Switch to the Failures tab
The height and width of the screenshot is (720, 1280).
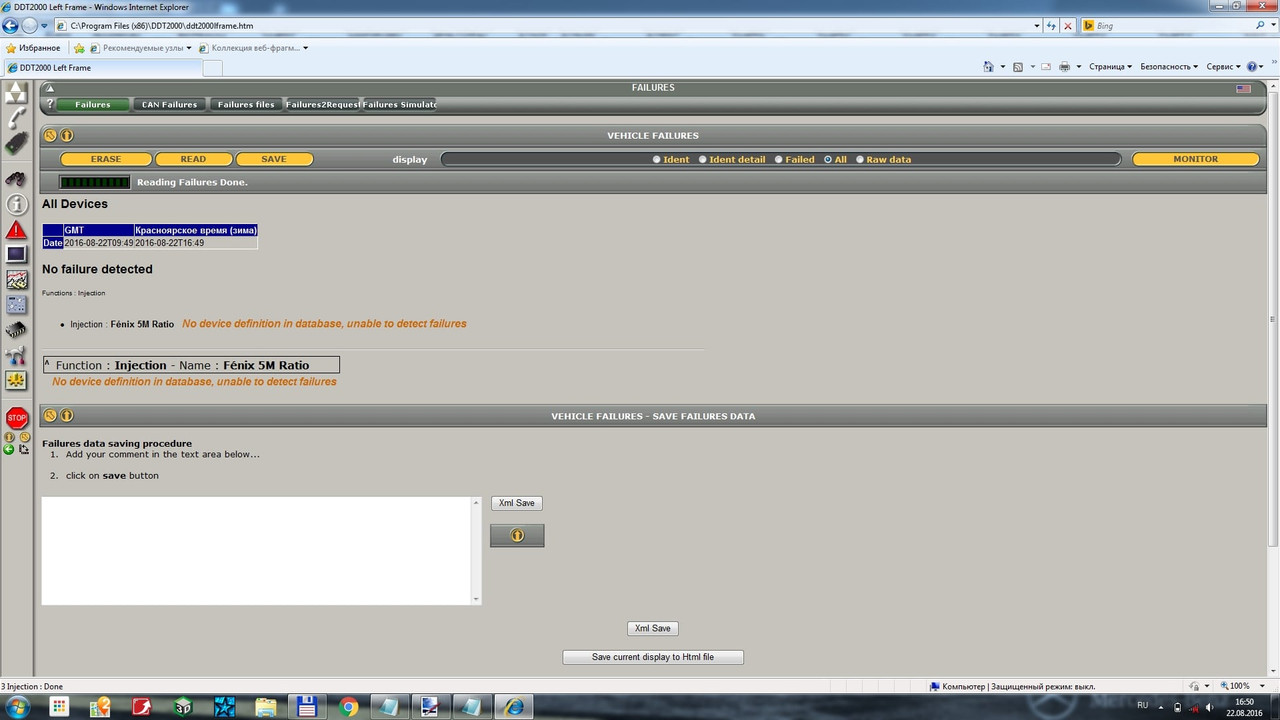pos(93,104)
